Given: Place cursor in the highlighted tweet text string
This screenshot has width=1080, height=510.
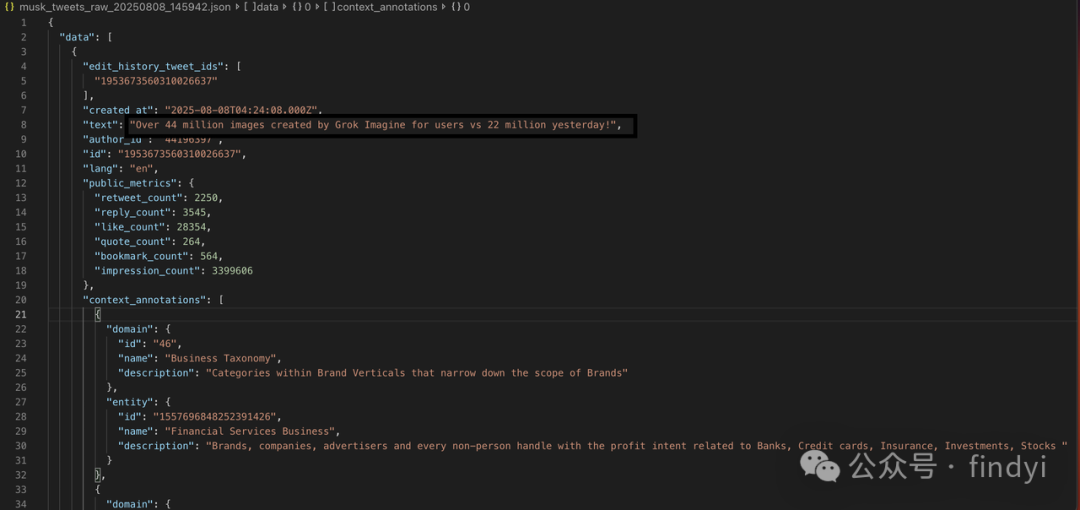Looking at the screenshot, I should tap(377, 125).
